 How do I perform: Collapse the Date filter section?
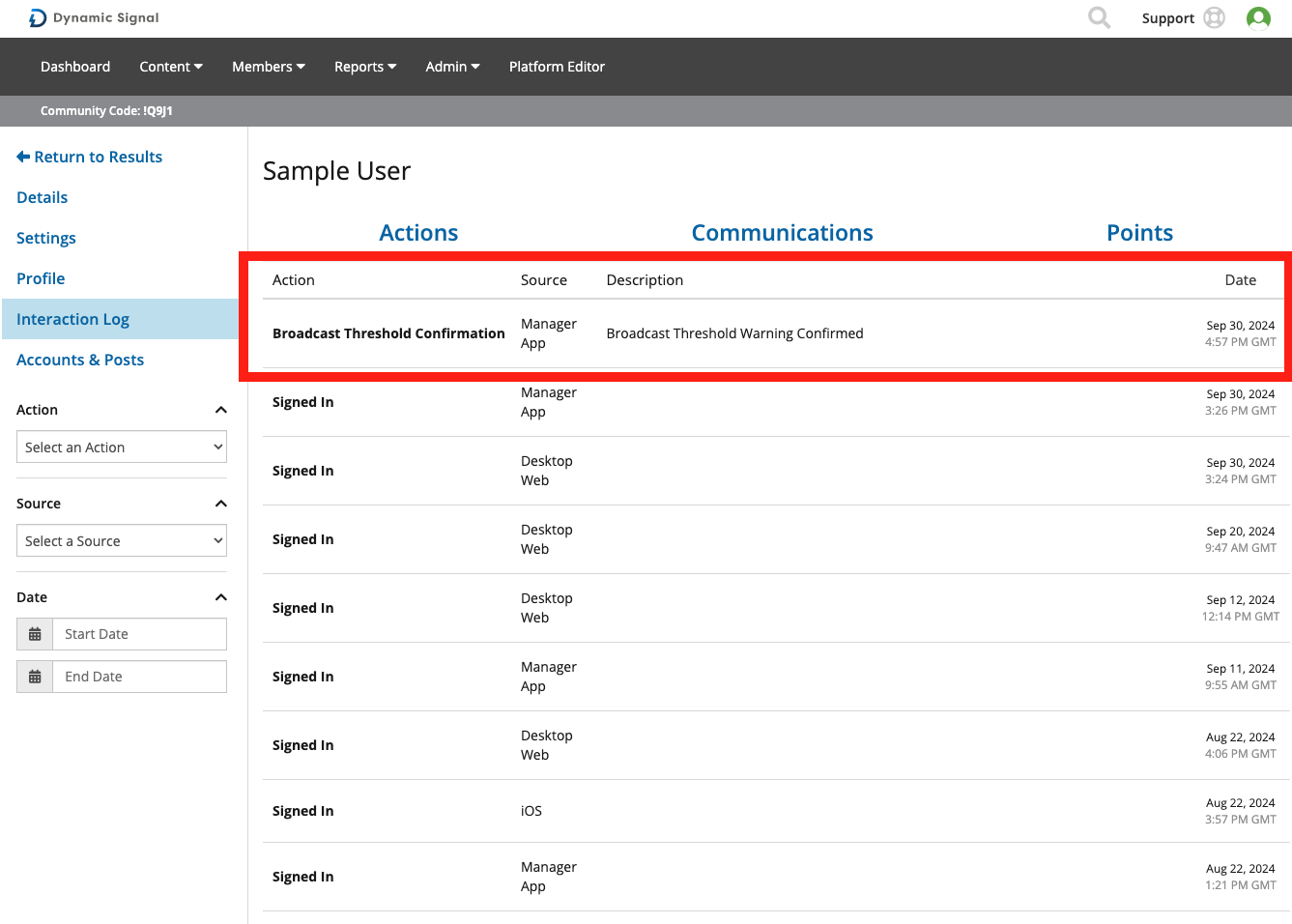(220, 597)
